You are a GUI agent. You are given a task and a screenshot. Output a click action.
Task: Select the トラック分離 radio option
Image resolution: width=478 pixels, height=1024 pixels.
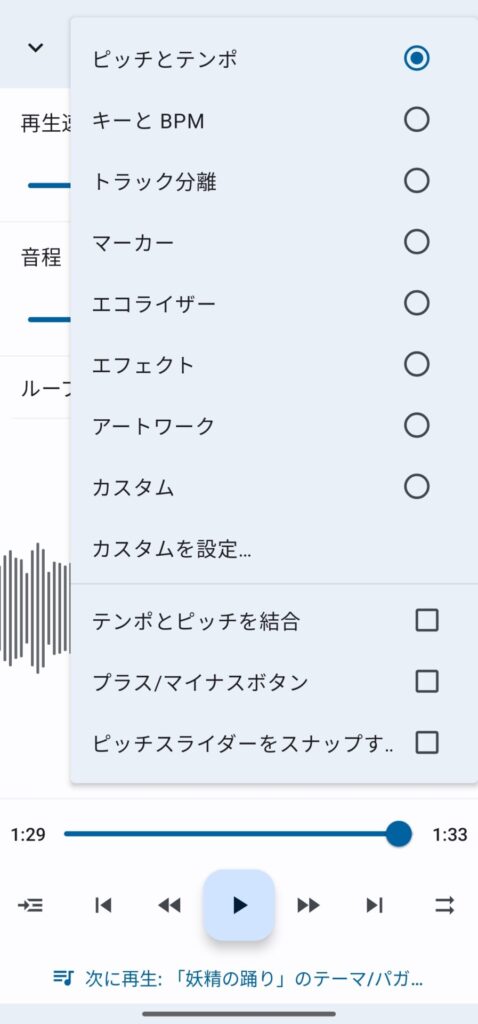coord(416,181)
